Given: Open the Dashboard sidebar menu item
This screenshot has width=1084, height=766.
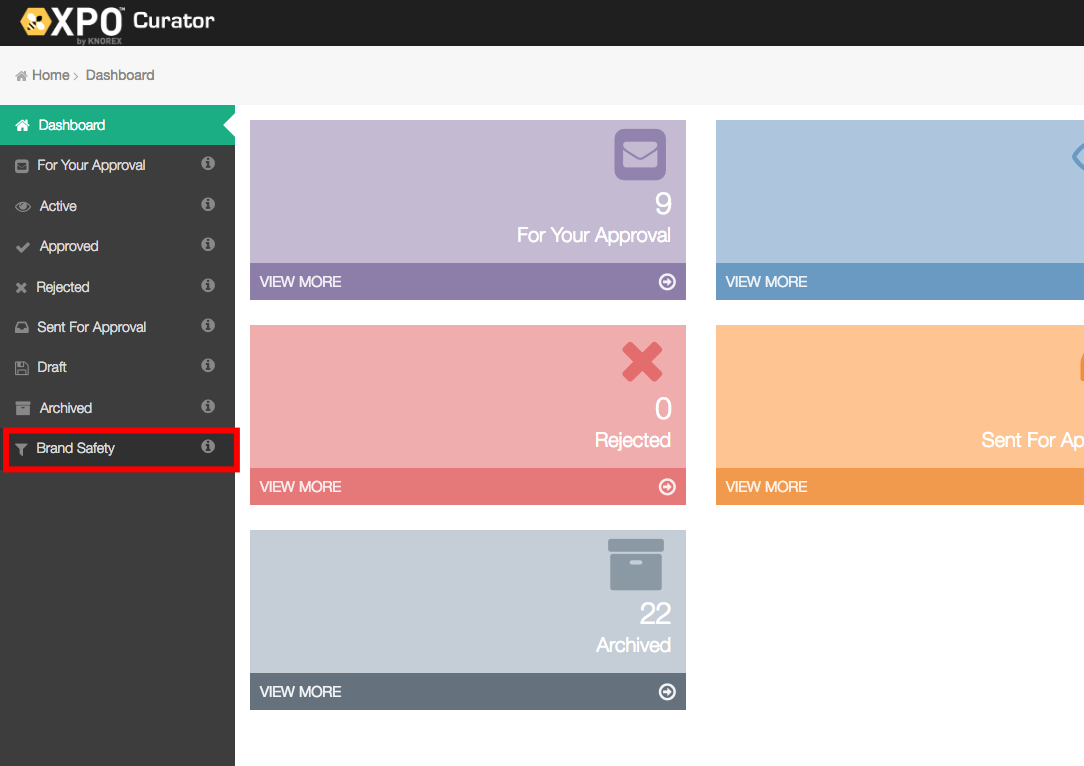Looking at the screenshot, I should pos(71,125).
